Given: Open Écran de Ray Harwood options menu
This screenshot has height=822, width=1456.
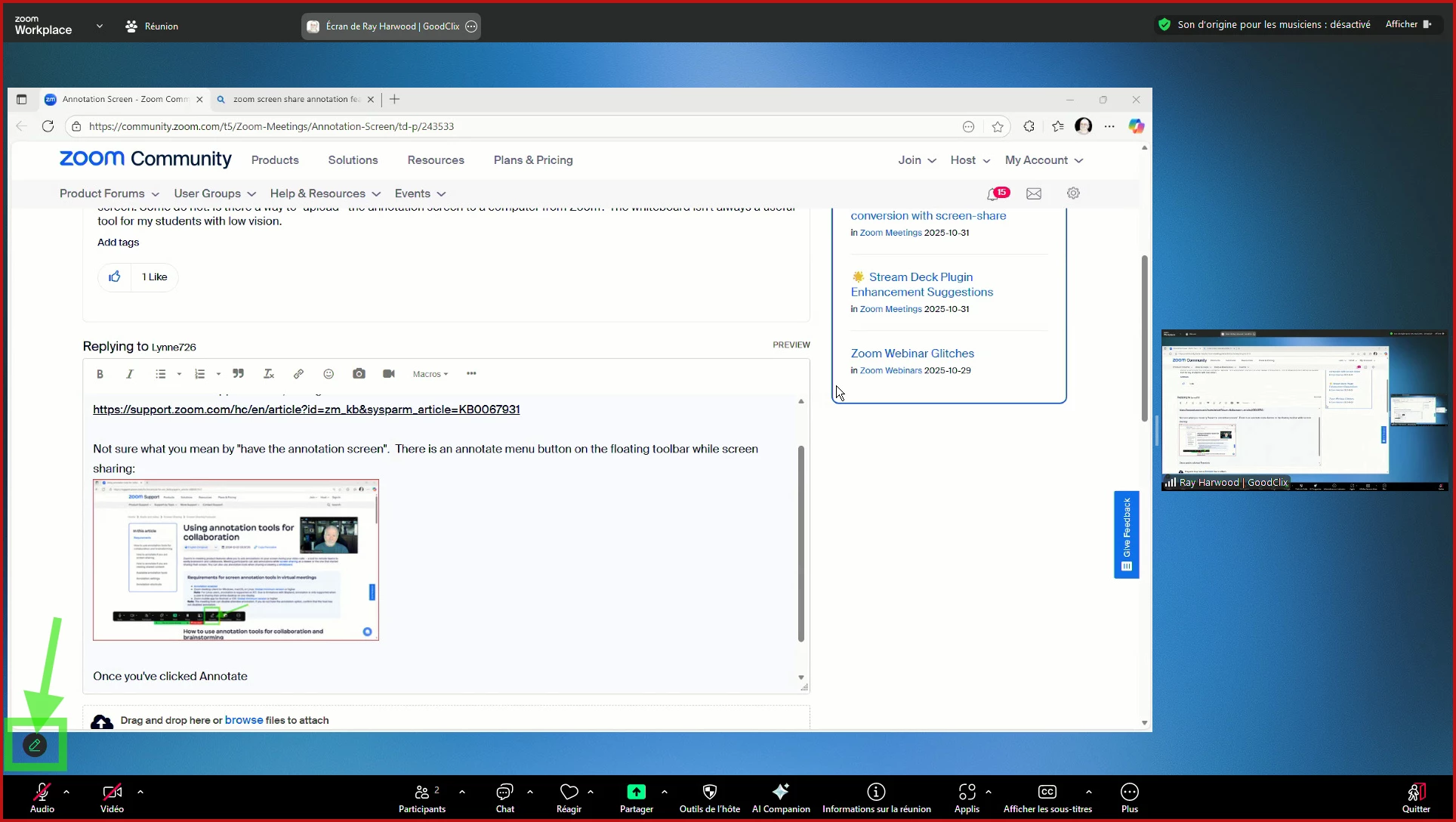Looking at the screenshot, I should tap(471, 26).
